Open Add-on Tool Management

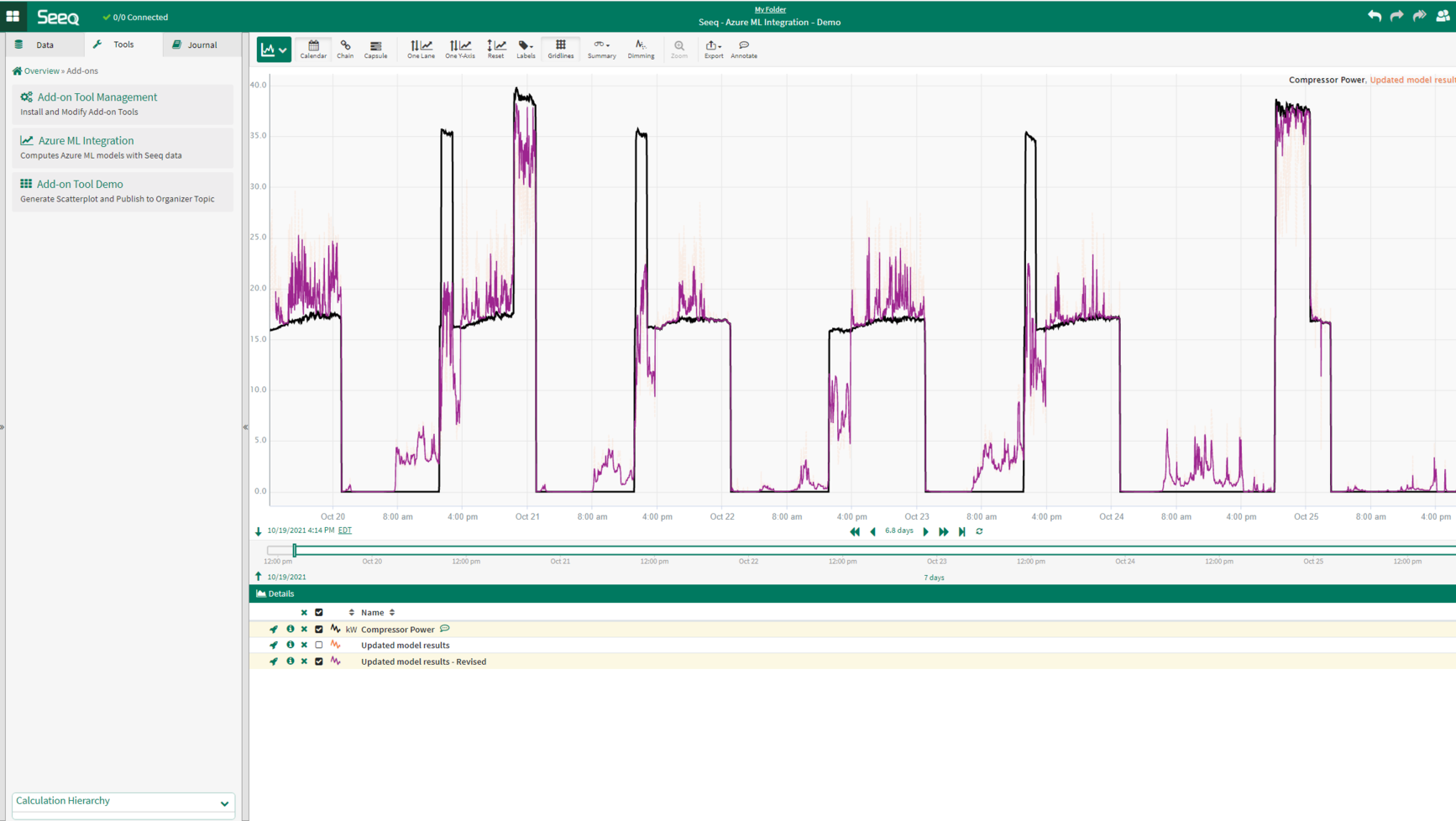click(97, 97)
